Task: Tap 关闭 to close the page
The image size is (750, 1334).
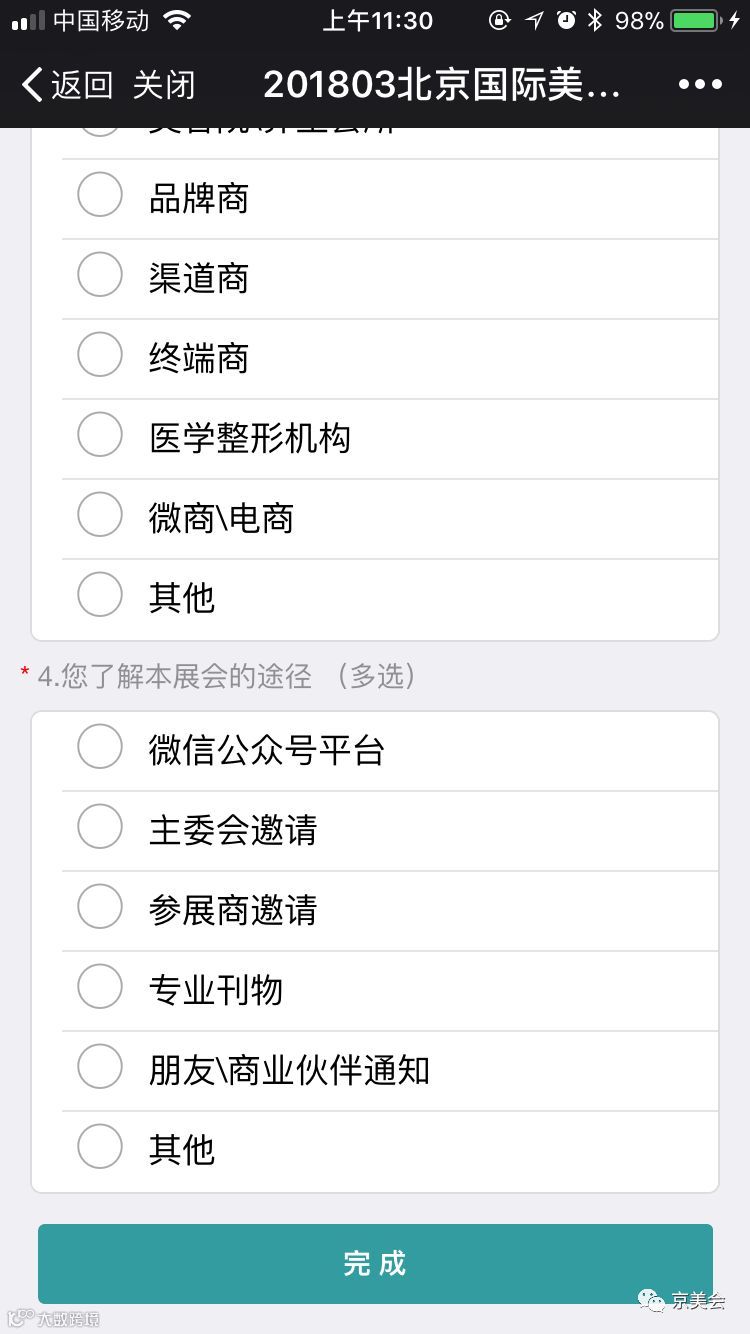Action: (x=164, y=85)
